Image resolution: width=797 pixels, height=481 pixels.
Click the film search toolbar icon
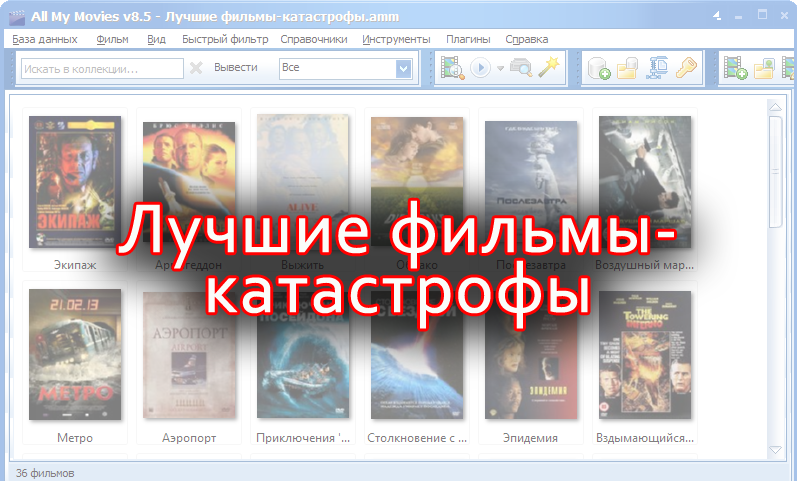pos(452,68)
